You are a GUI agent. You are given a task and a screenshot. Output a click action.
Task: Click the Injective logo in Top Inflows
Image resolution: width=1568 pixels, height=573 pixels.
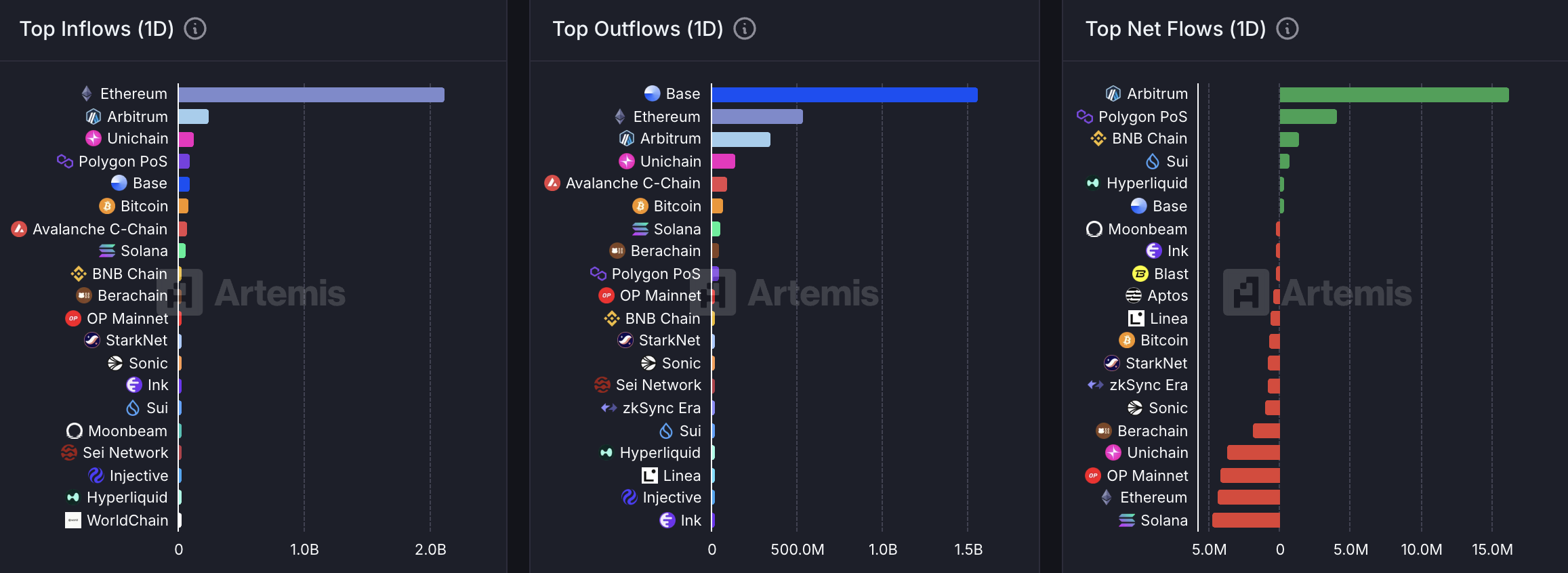96,475
